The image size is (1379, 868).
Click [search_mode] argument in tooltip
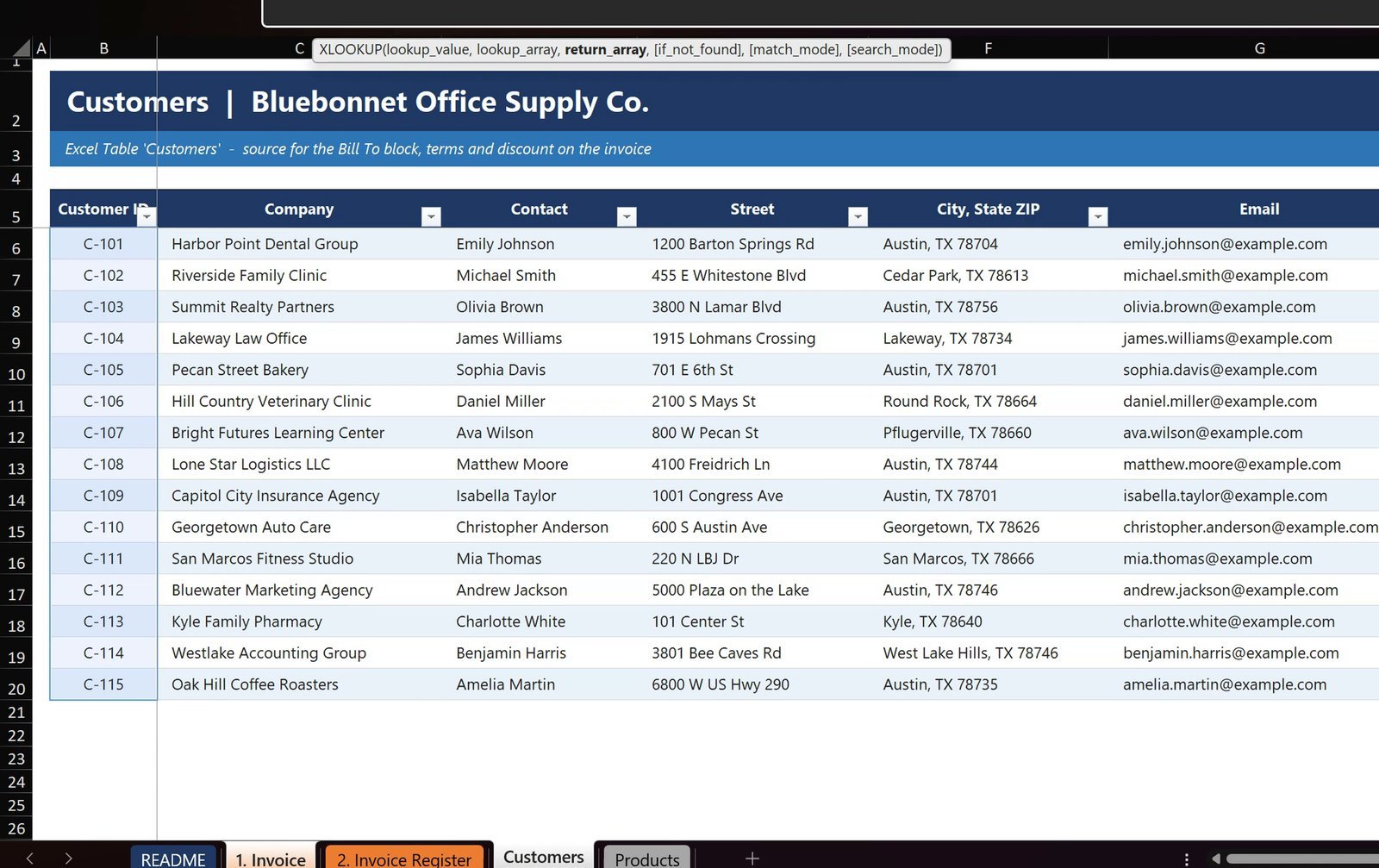(x=893, y=49)
